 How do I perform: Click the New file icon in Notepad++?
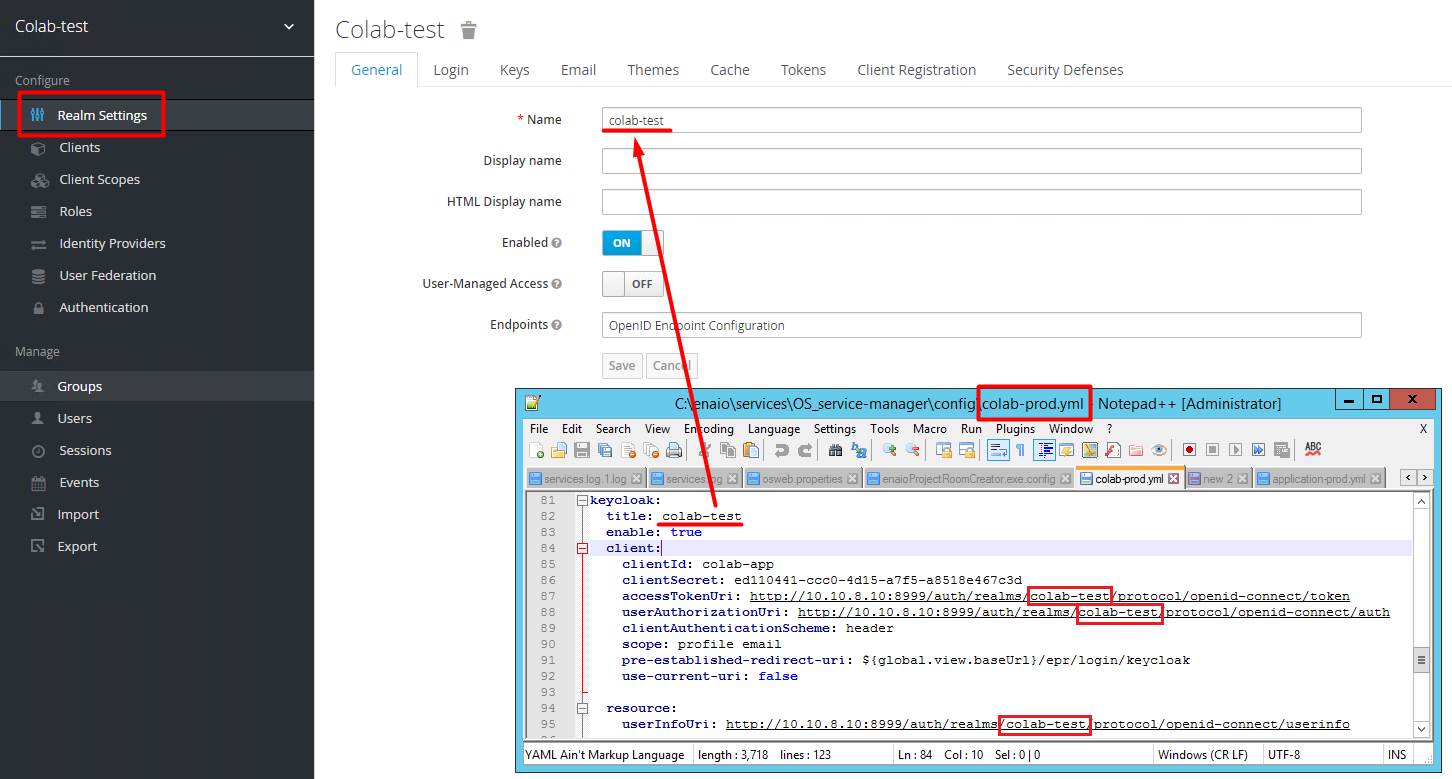pyautogui.click(x=537, y=450)
